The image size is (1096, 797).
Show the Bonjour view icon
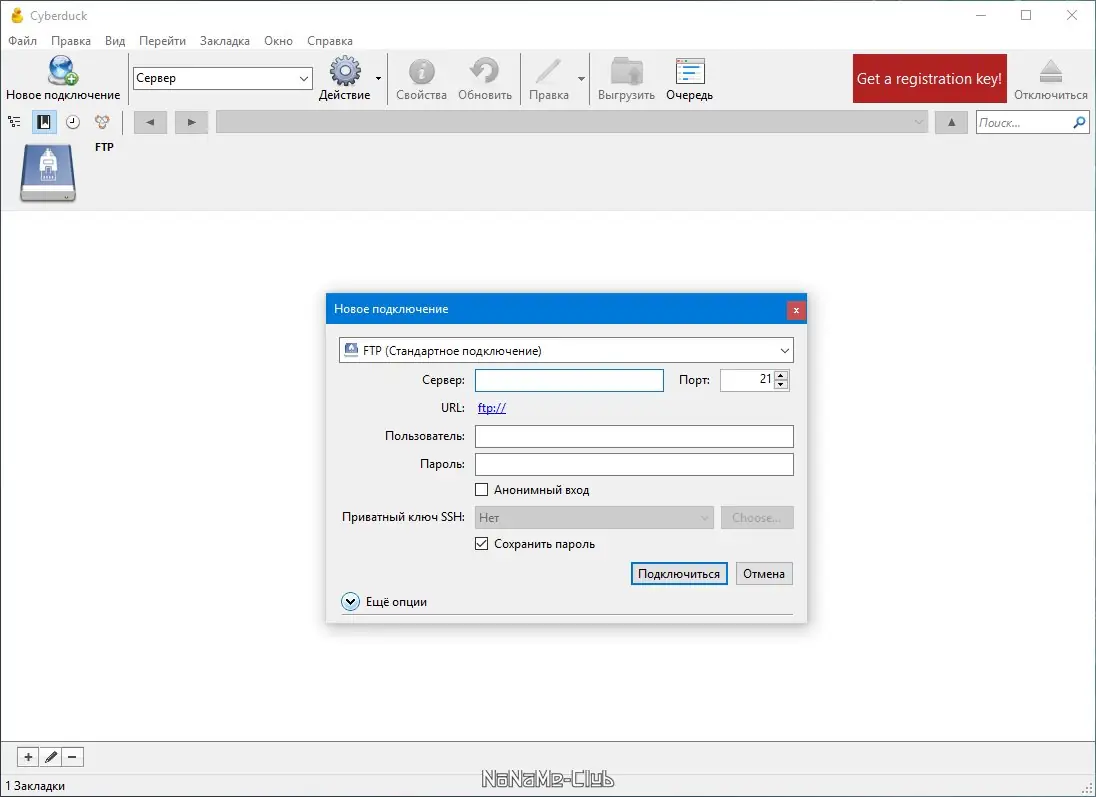coord(102,122)
